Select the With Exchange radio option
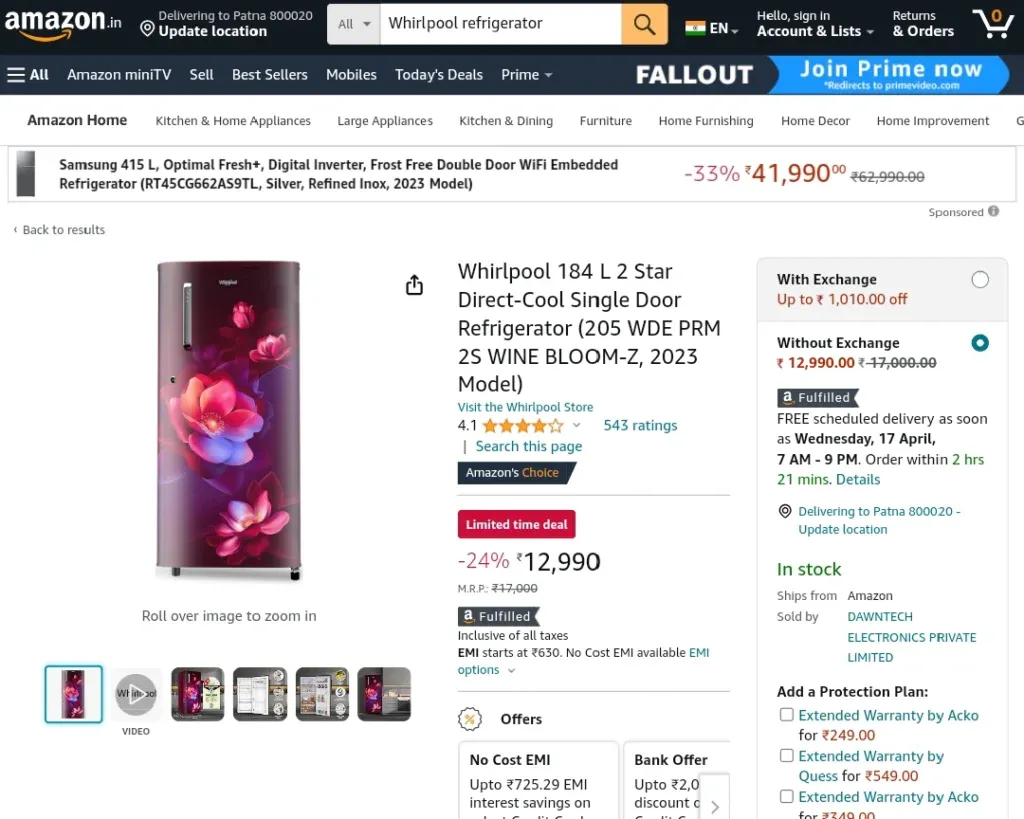 [x=980, y=280]
